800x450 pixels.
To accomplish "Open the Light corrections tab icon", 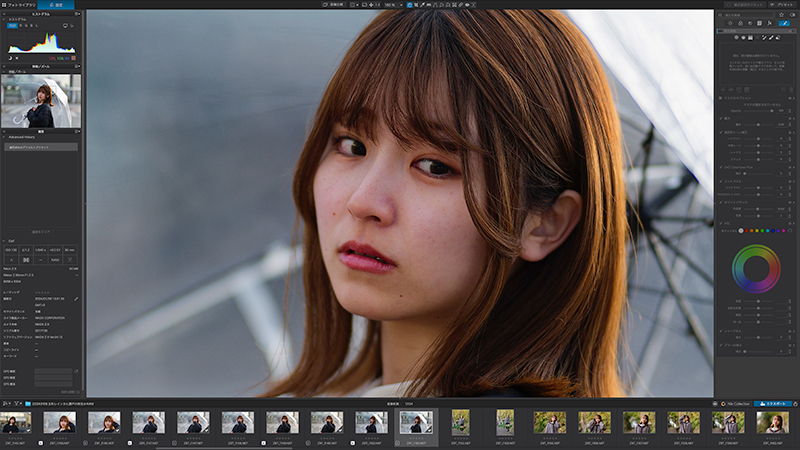I will pos(730,23).
